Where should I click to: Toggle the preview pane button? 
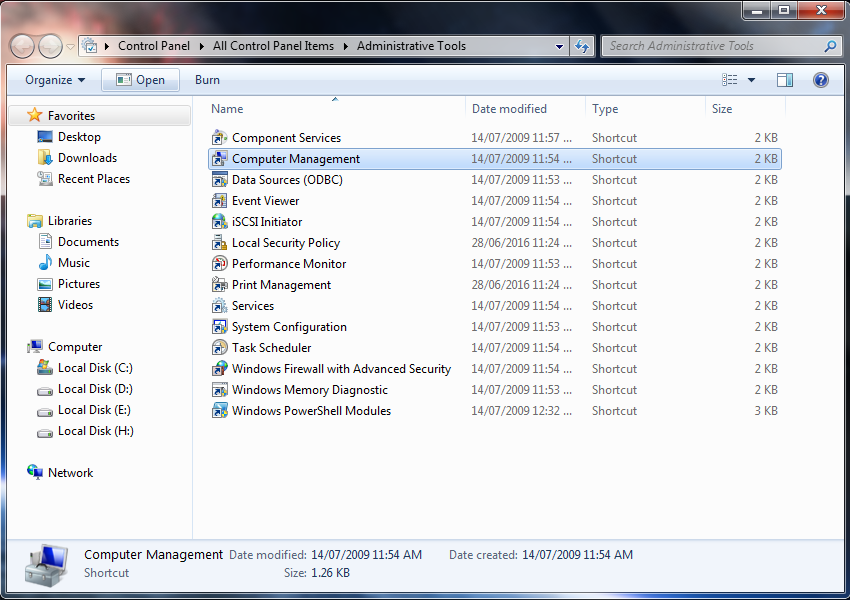coord(784,80)
